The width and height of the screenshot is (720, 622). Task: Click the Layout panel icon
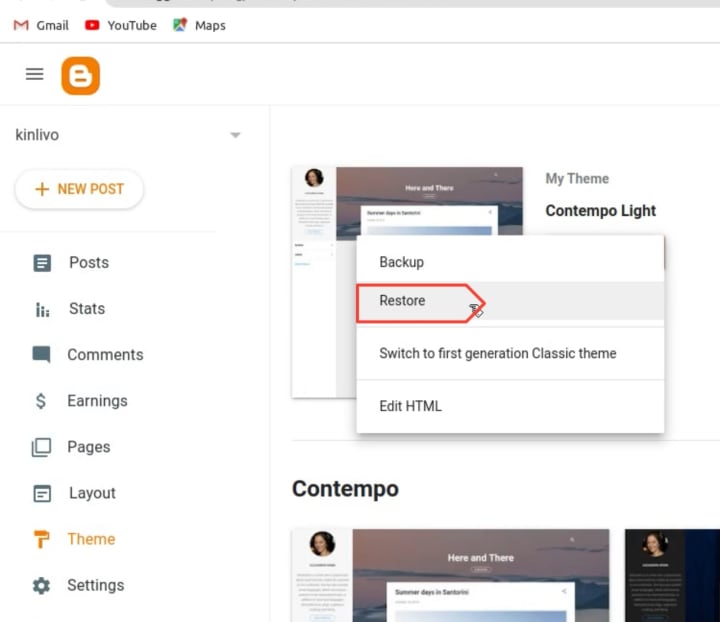(42, 493)
